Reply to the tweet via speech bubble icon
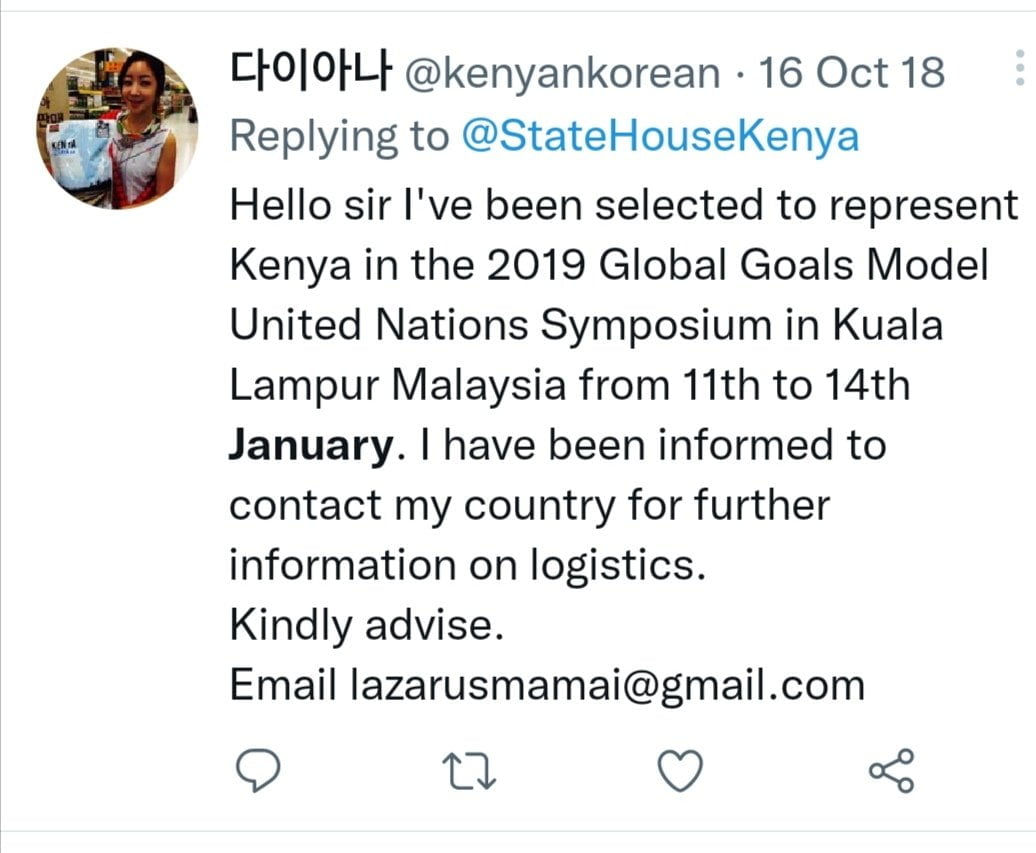The image size is (1036, 853). click(x=257, y=771)
